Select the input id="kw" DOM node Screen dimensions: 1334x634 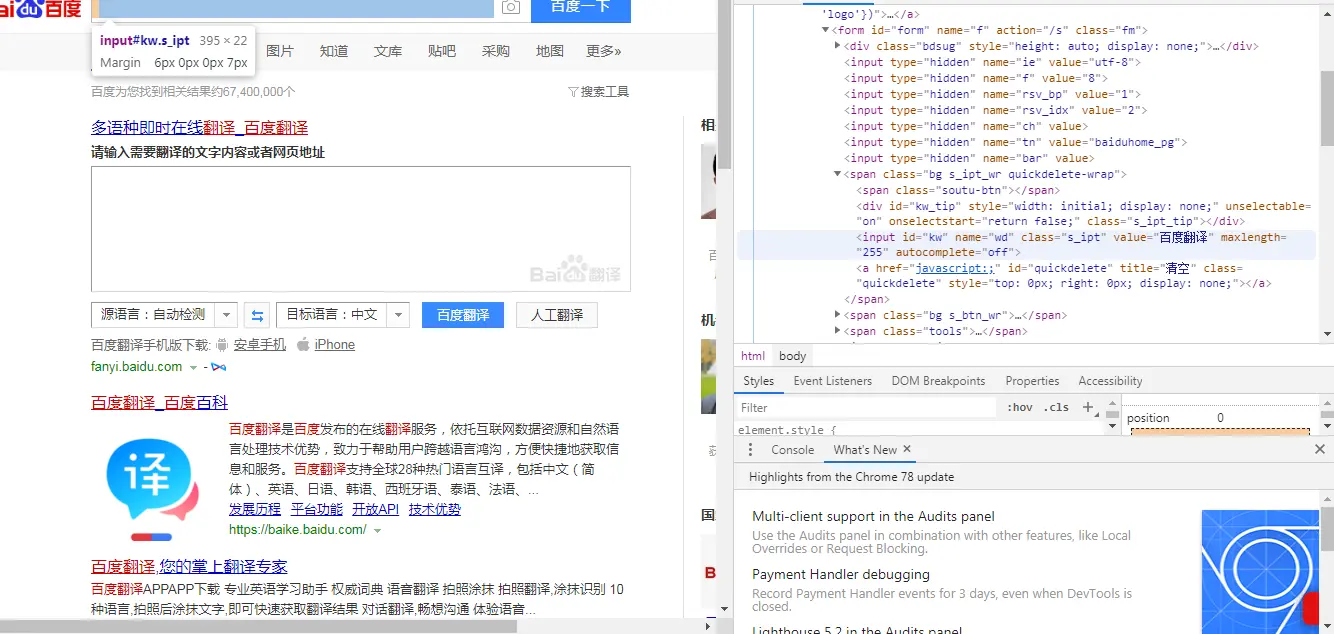click(x=1026, y=245)
